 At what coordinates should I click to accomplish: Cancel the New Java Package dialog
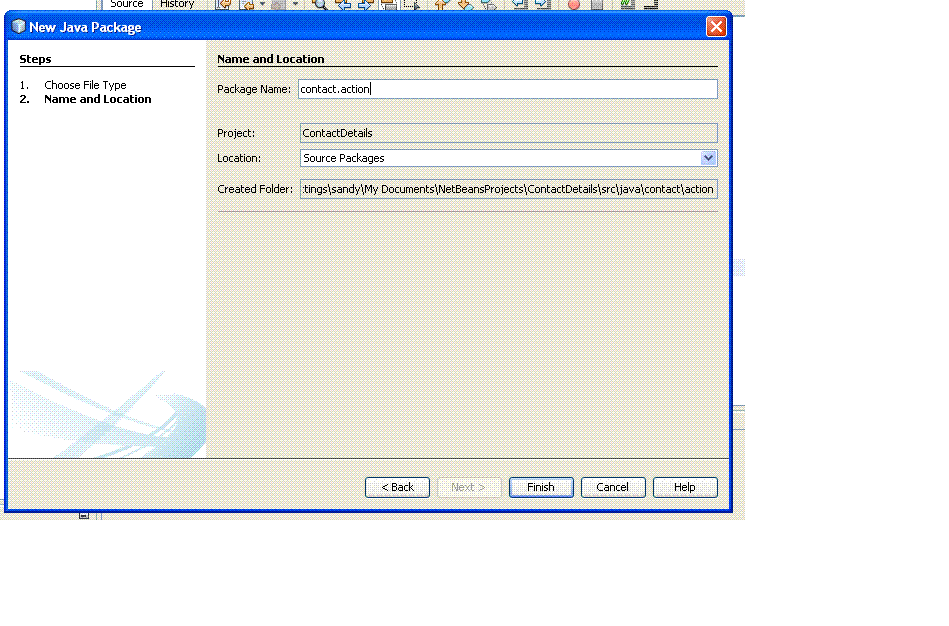pyautogui.click(x=613, y=487)
